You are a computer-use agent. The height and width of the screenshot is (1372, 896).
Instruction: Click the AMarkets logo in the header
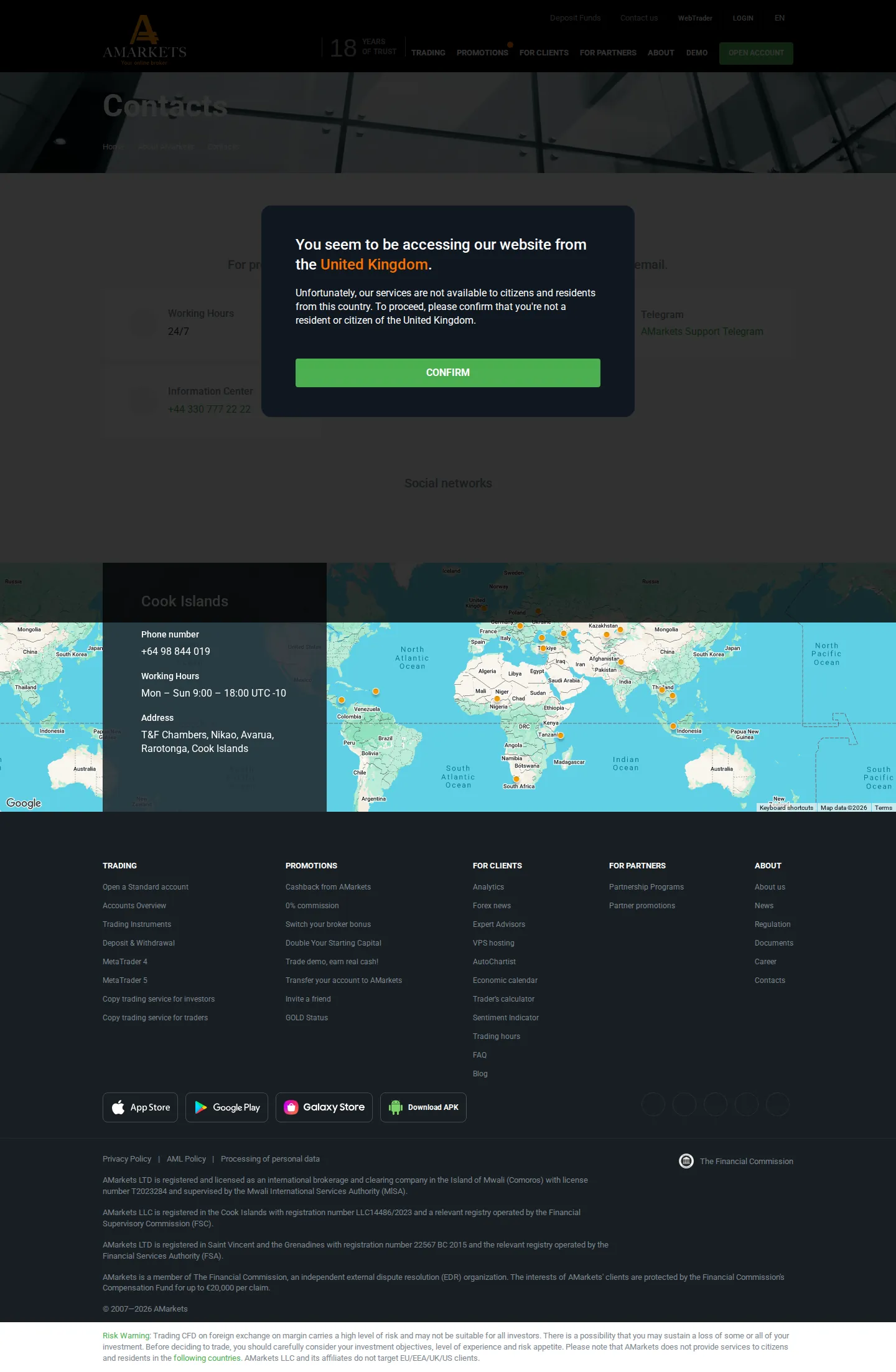(144, 40)
